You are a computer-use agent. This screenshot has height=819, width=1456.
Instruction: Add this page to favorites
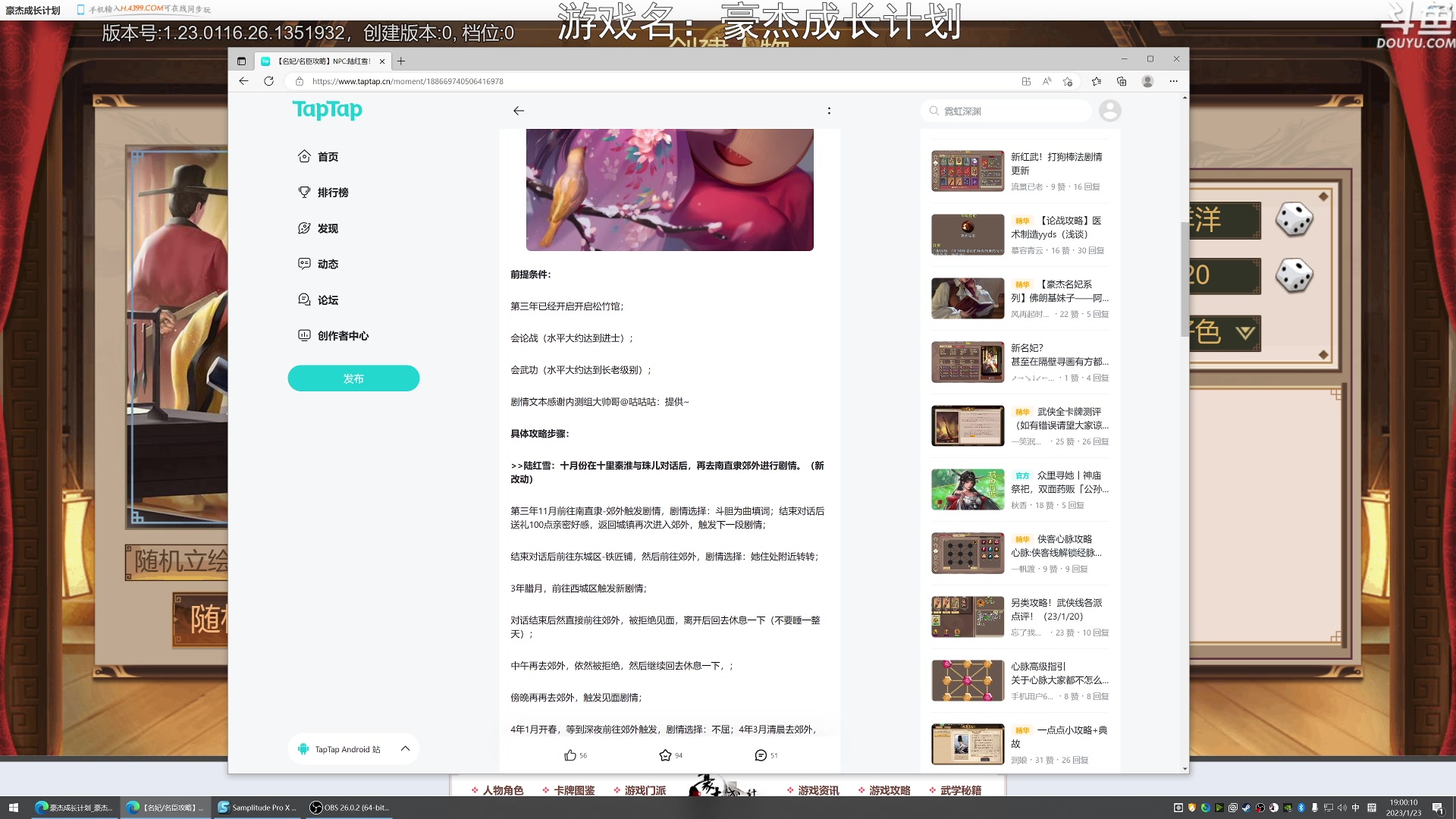(x=1068, y=81)
